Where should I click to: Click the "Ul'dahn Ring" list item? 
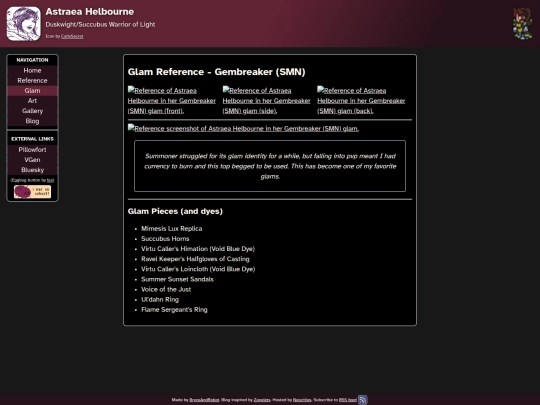160,300
